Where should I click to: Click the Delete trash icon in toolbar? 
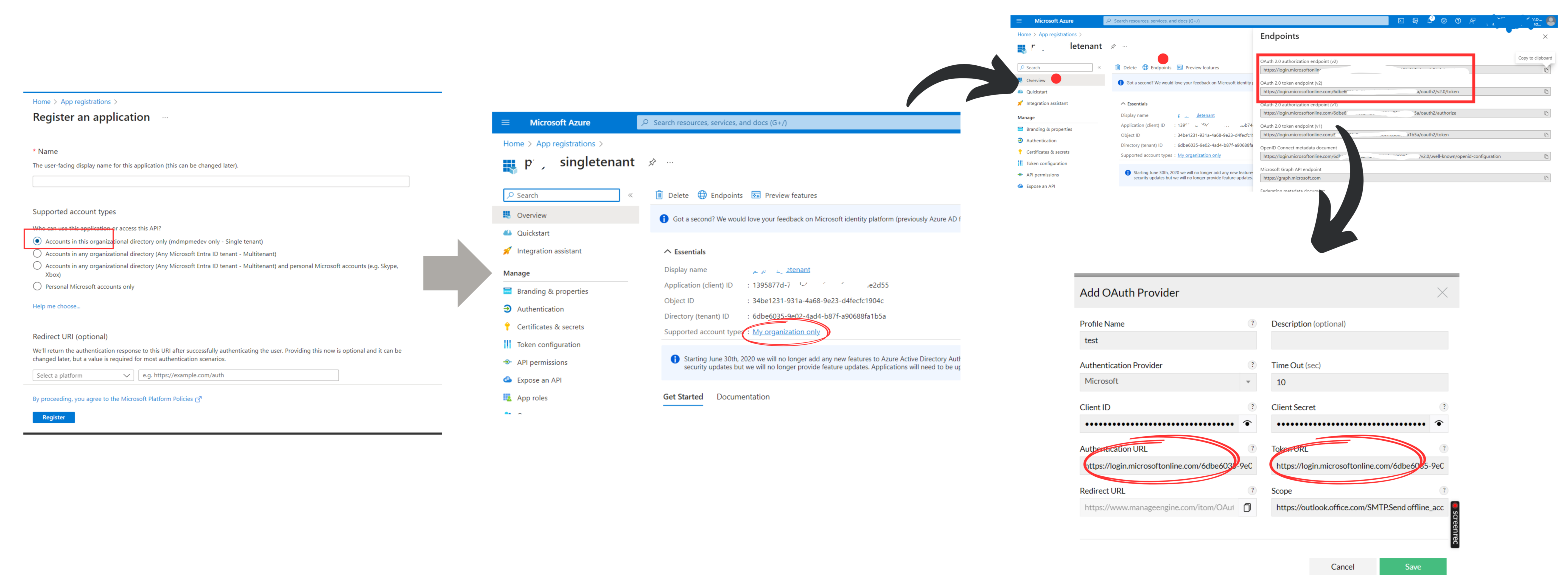659,195
